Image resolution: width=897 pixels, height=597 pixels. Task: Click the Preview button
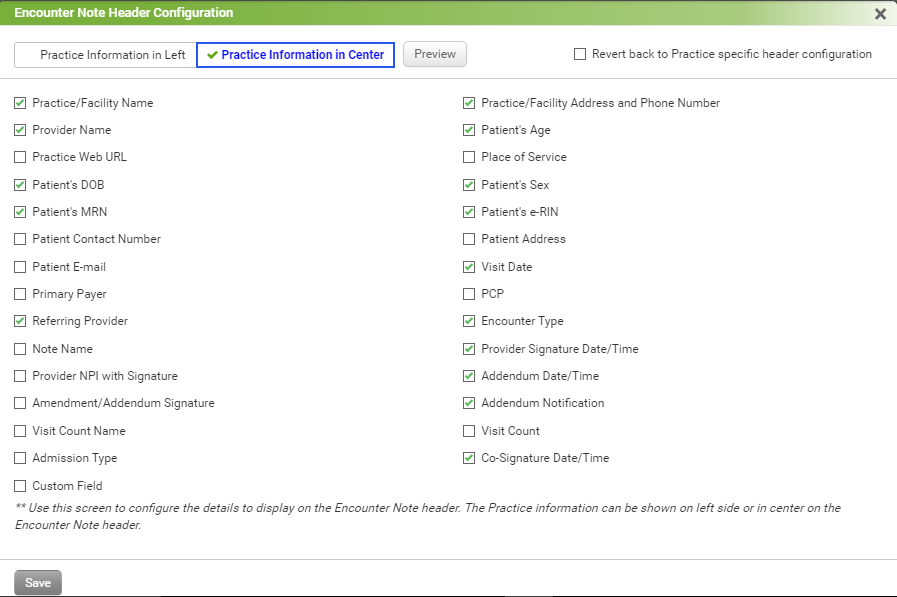[434, 54]
